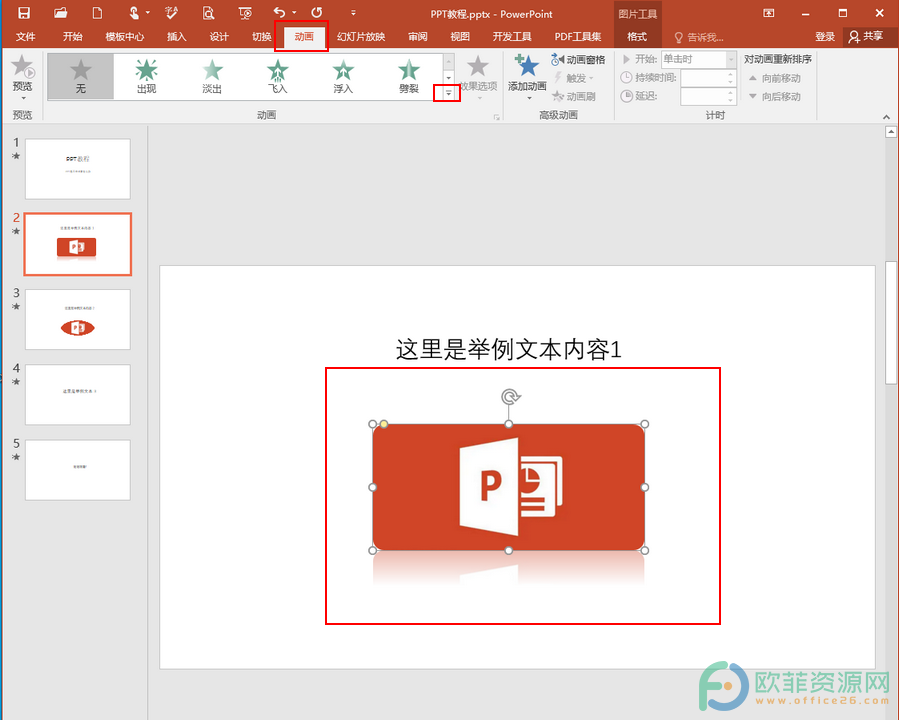The image size is (899, 720).
Task: Click the rotation handle above the picture
Action: coord(510,397)
